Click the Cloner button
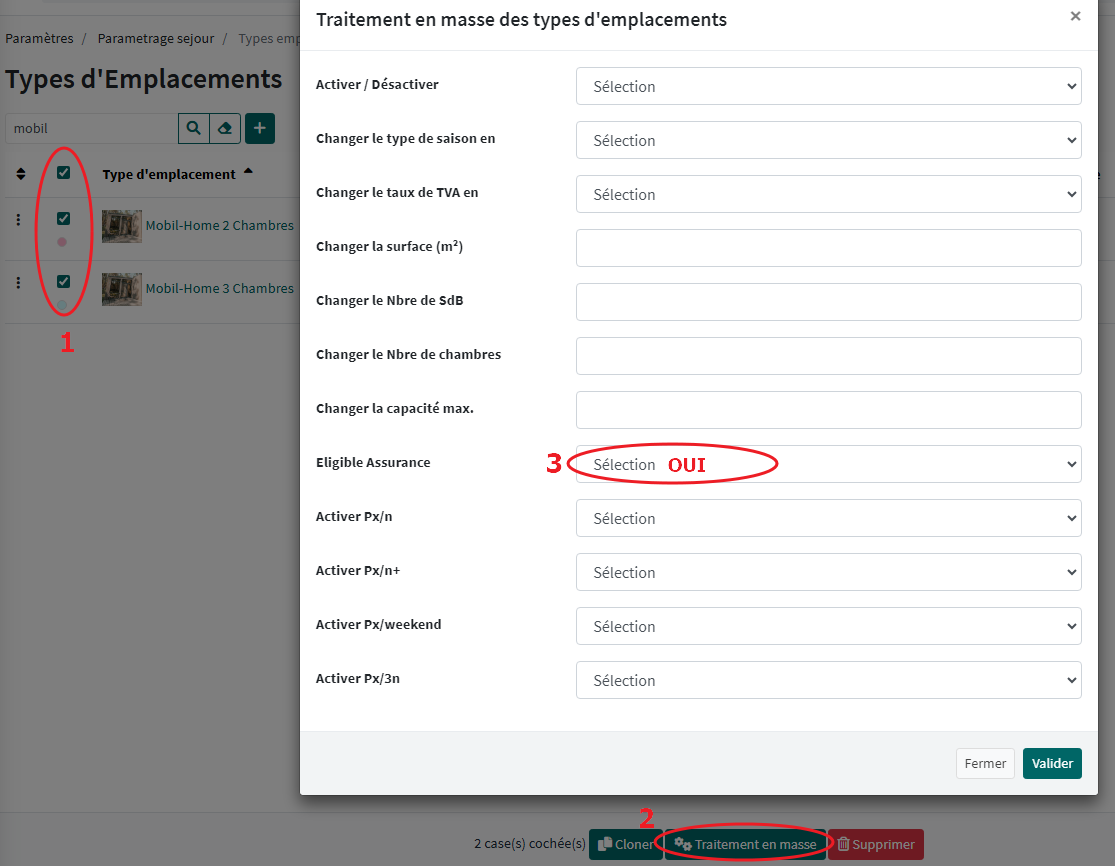Viewport: 1115px width, 866px height. 625,844
